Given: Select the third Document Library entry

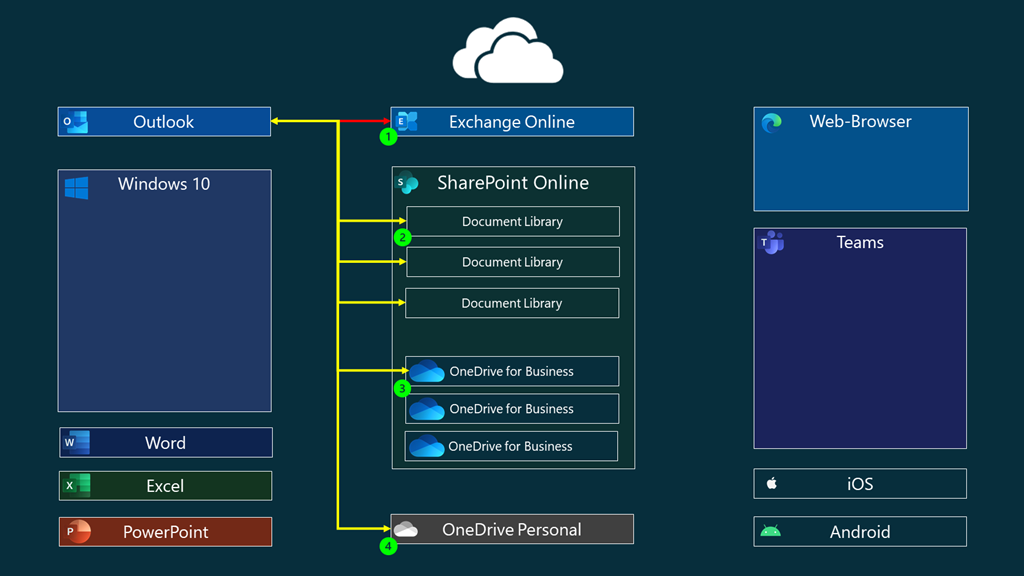Looking at the screenshot, I should tap(511, 302).
